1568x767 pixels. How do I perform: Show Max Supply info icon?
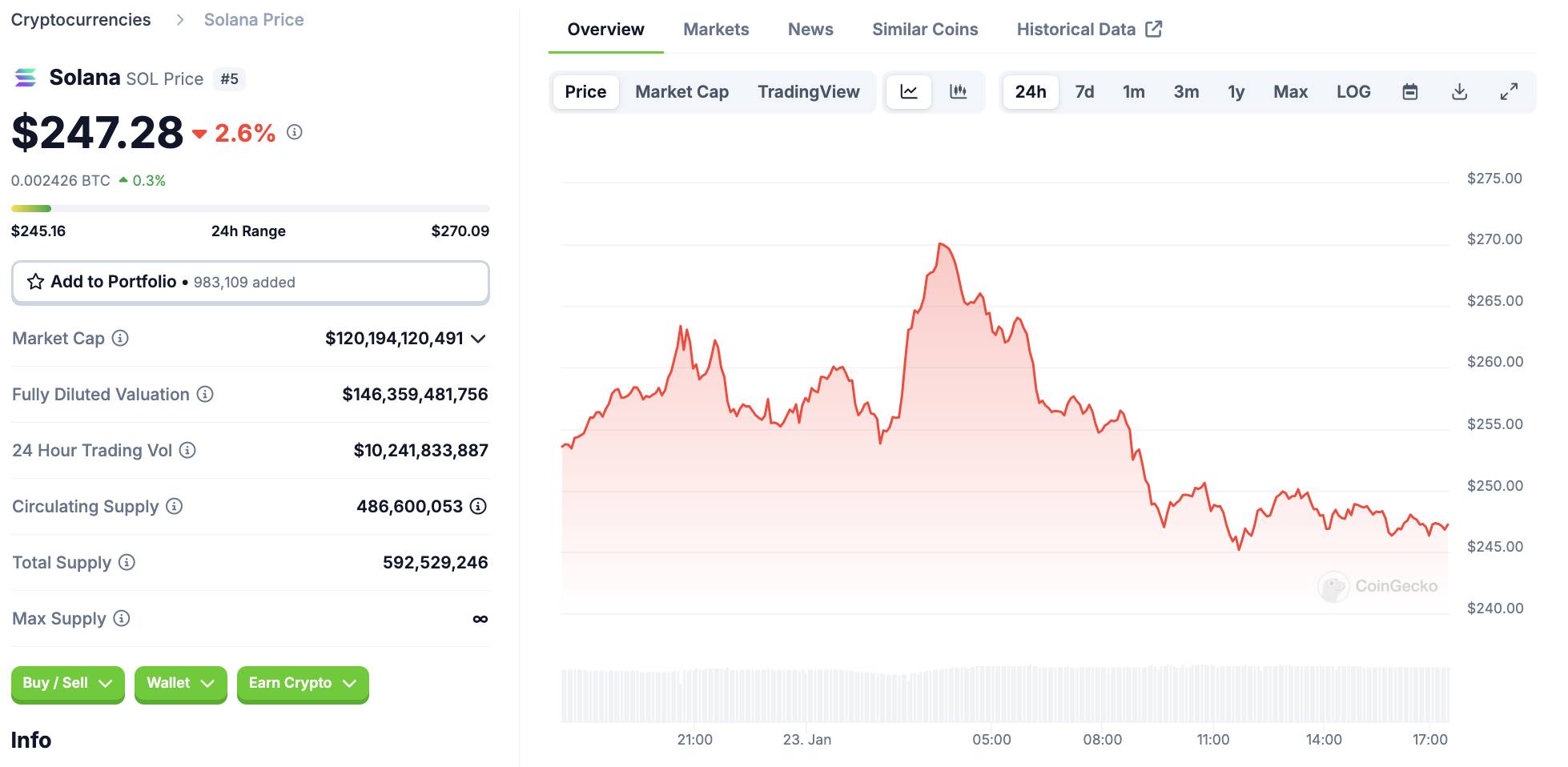(x=121, y=618)
